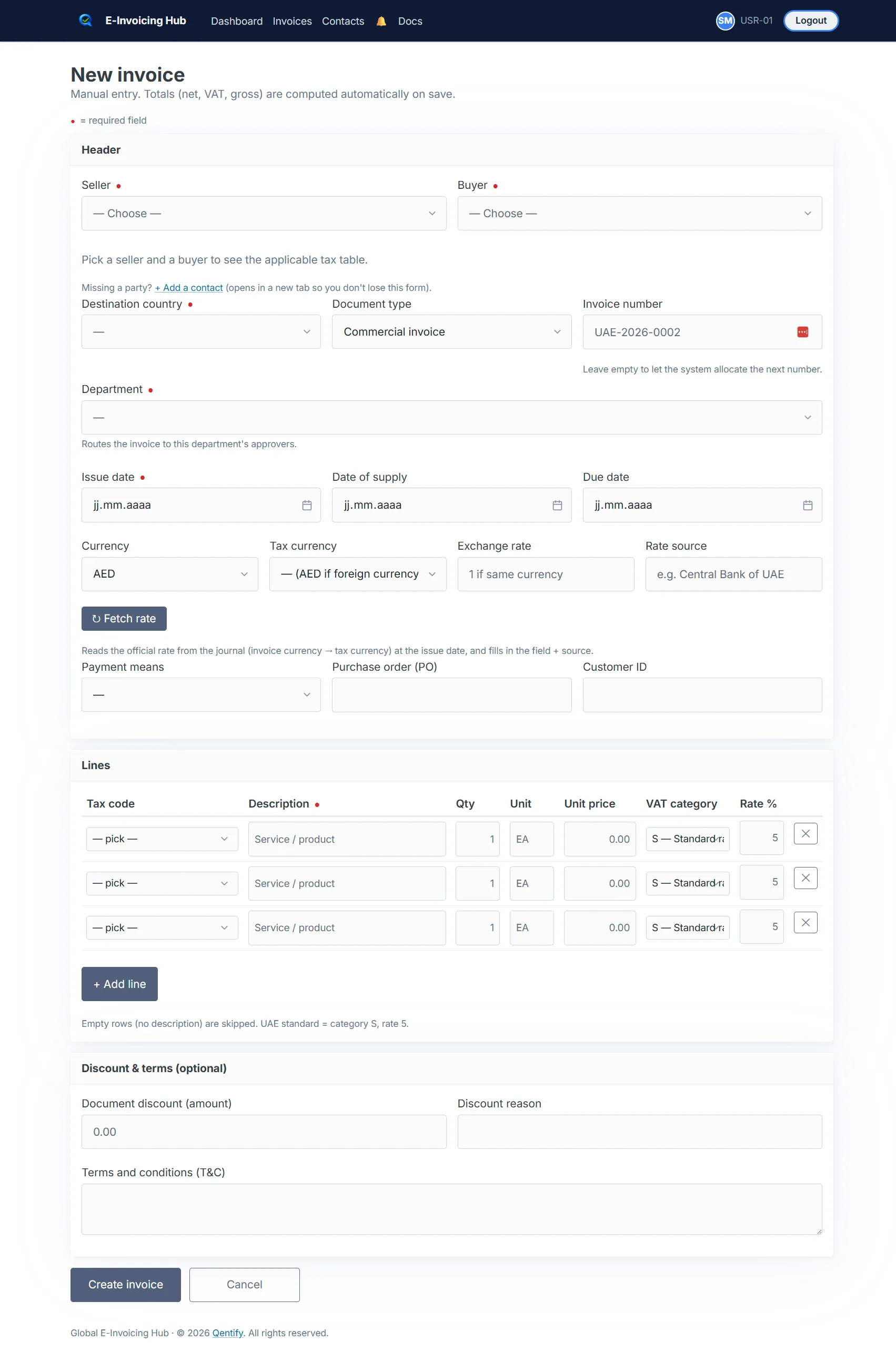Open the Currency dropdown showing AED
This screenshot has width=896, height=1352.
tap(170, 574)
